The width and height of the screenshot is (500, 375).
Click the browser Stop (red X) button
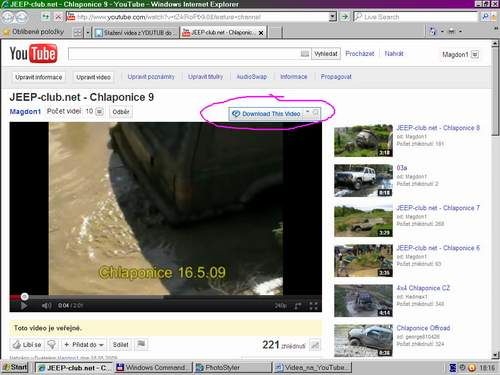[58, 17]
